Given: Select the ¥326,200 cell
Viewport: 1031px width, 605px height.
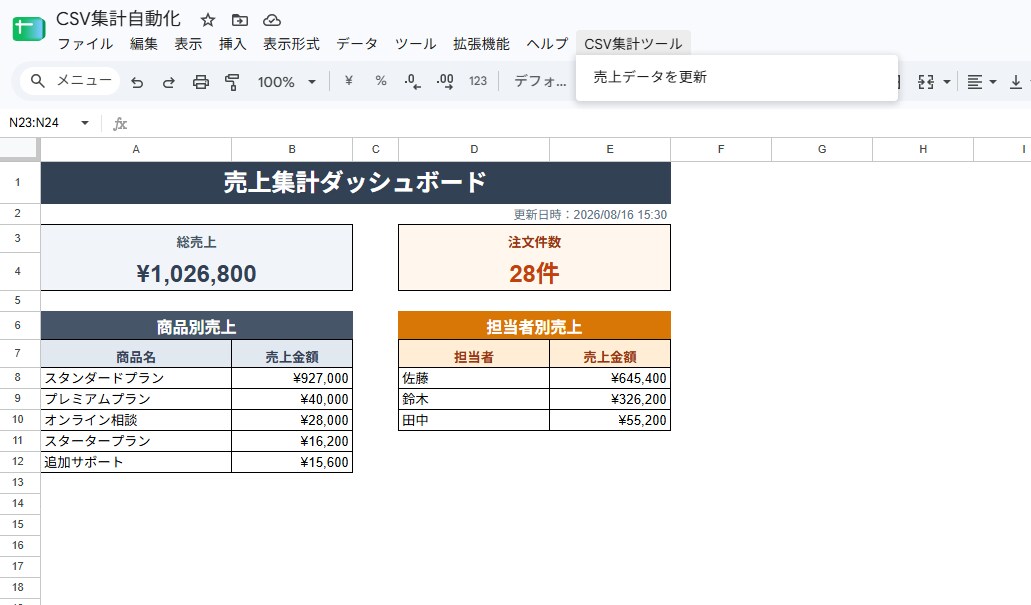Looking at the screenshot, I should 610,399.
